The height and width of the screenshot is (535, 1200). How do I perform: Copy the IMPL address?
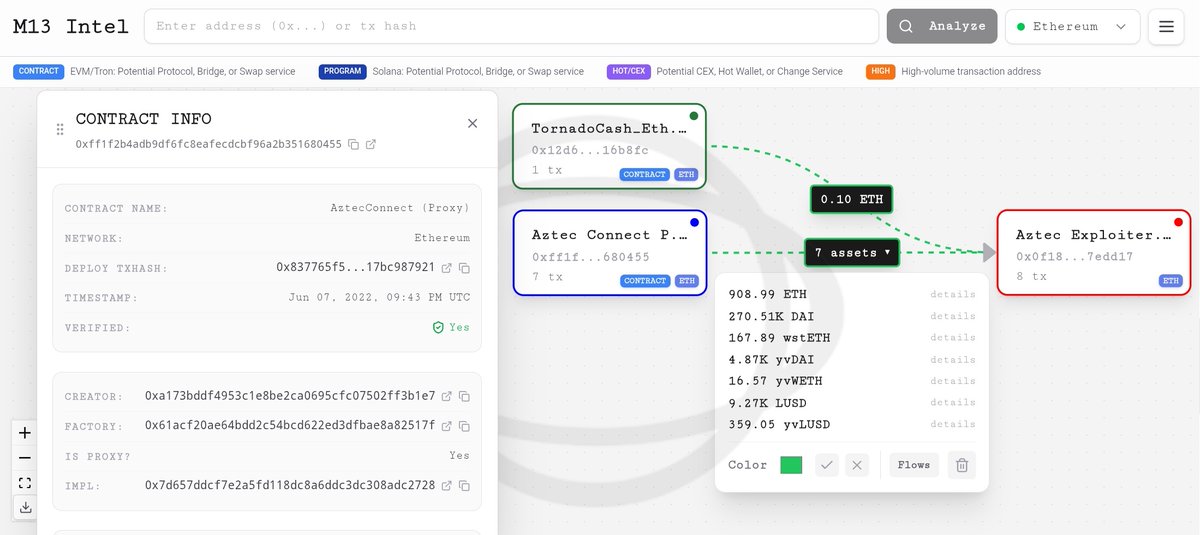(x=464, y=486)
